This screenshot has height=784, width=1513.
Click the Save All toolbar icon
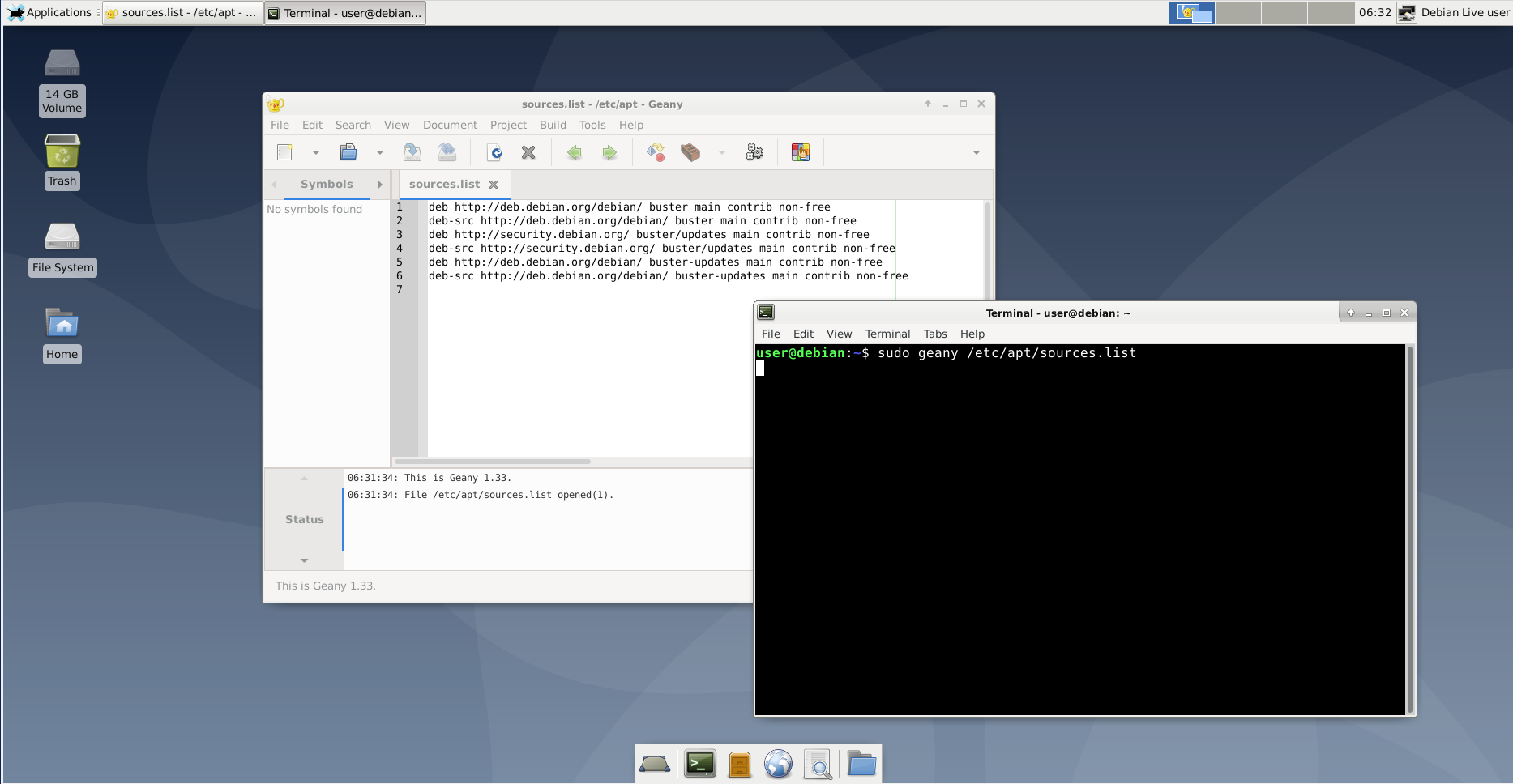447,152
